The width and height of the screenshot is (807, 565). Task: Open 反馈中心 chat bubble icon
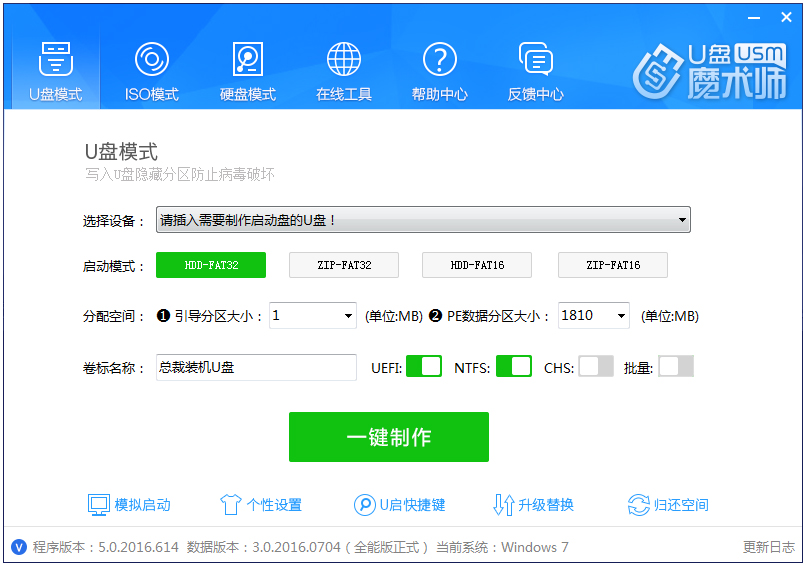535,60
